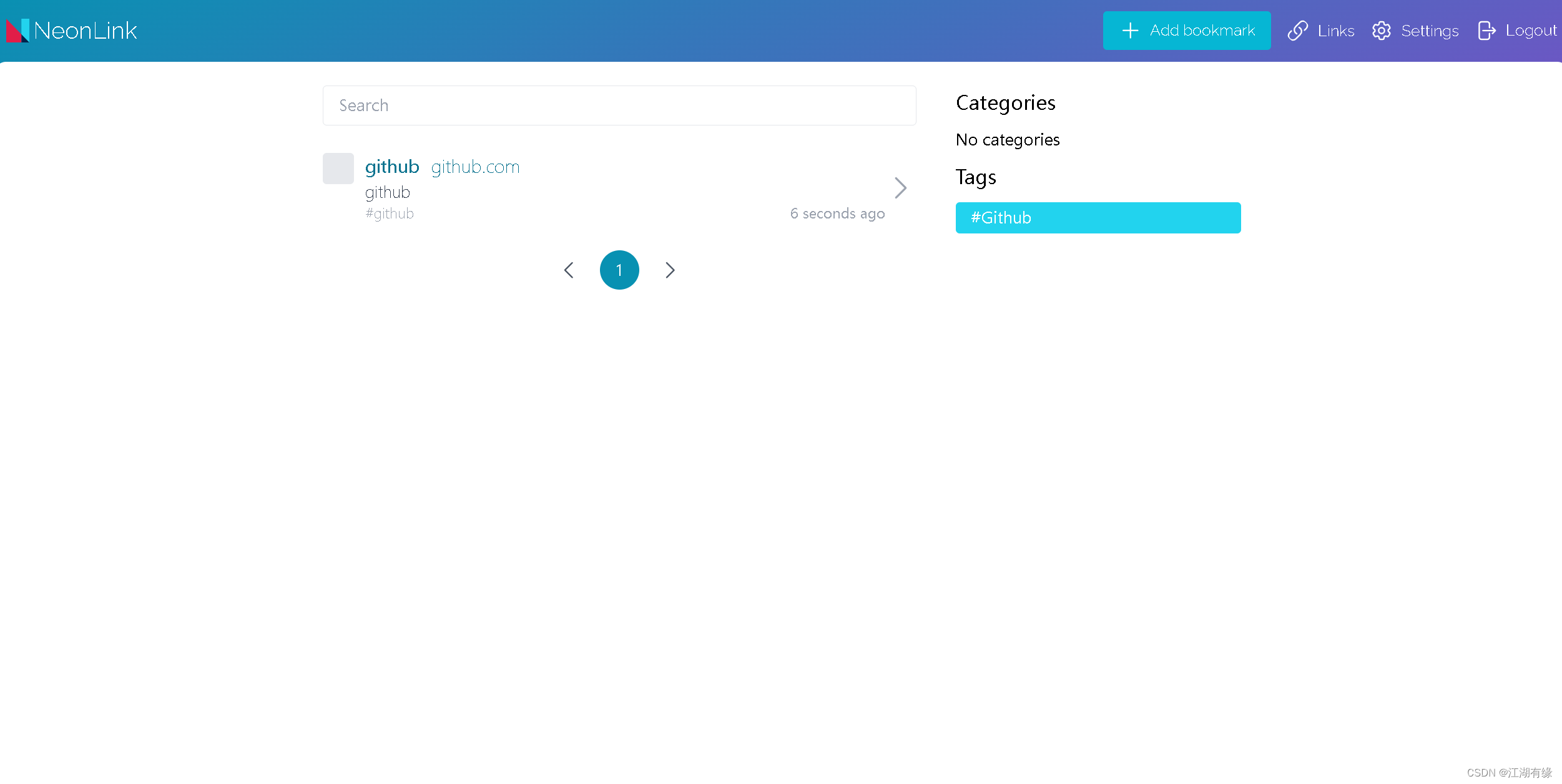1562x784 pixels.
Task: Open the github.com URL link
Action: [475, 167]
